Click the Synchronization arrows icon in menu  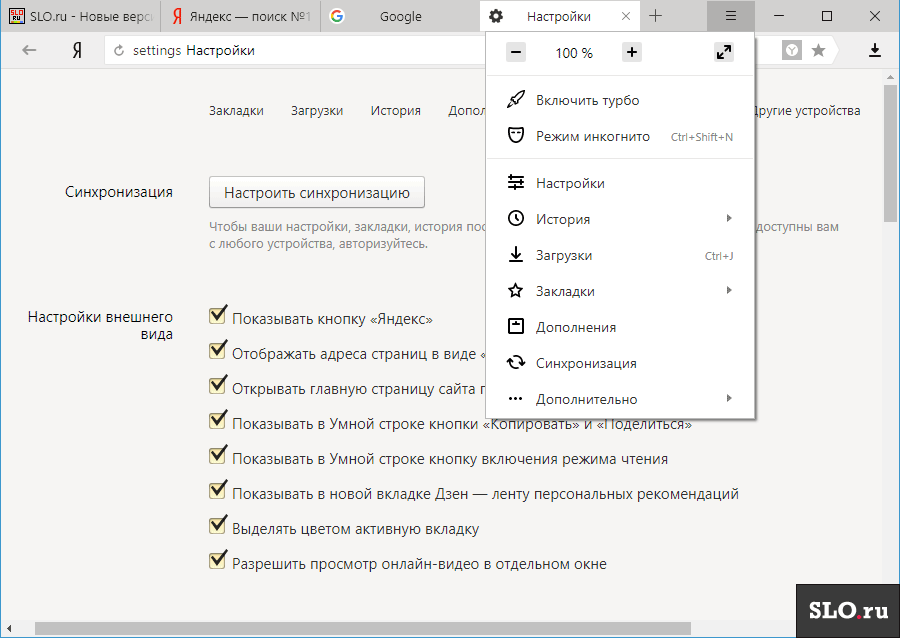click(515, 363)
